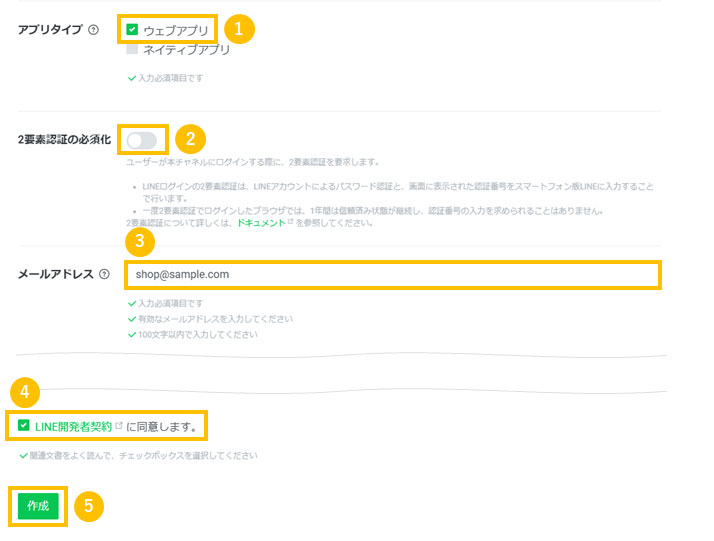714x541 pixels.
Task: Open the ドキュメント link
Action: coord(260,223)
